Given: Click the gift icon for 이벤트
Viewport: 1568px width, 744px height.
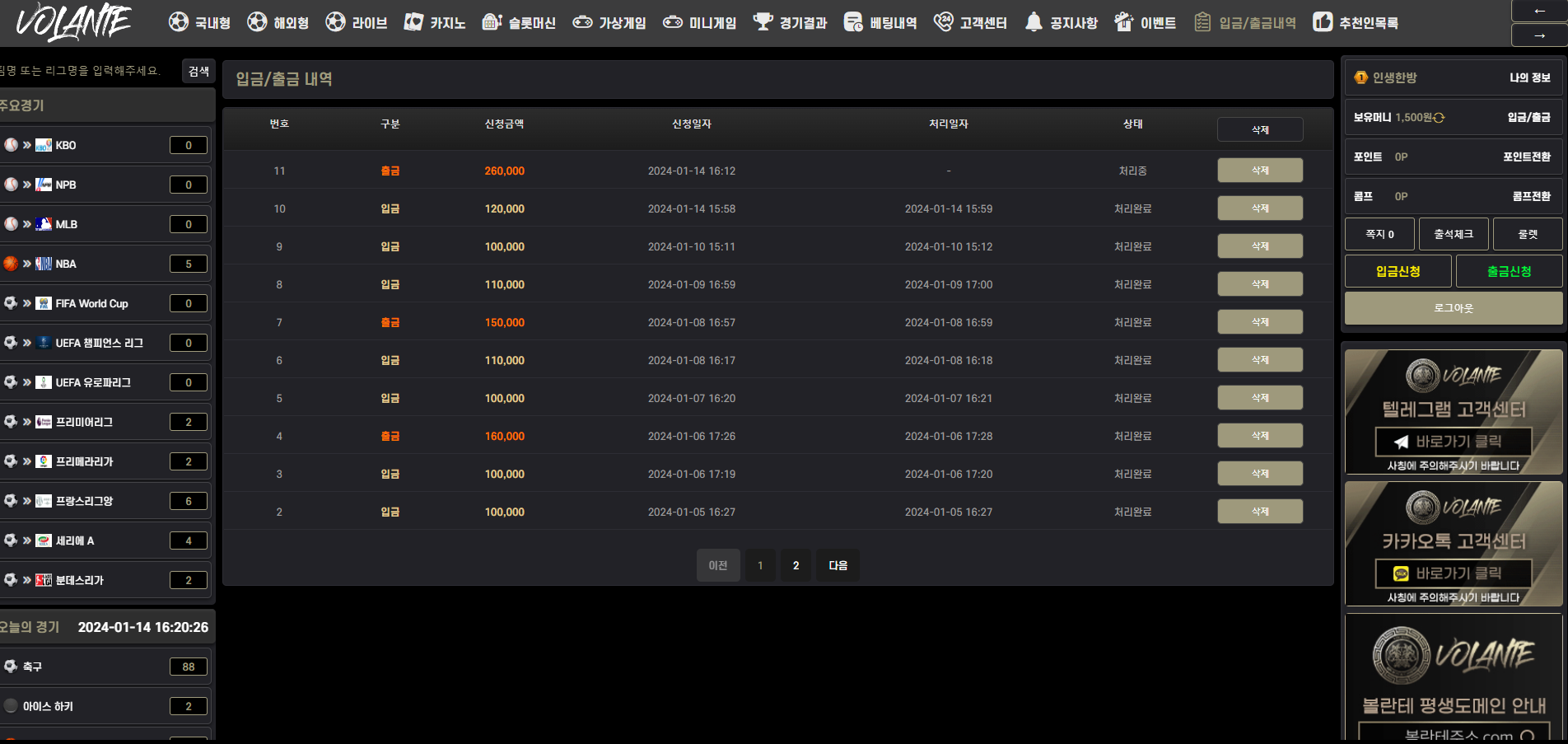Looking at the screenshot, I should coord(1124,22).
